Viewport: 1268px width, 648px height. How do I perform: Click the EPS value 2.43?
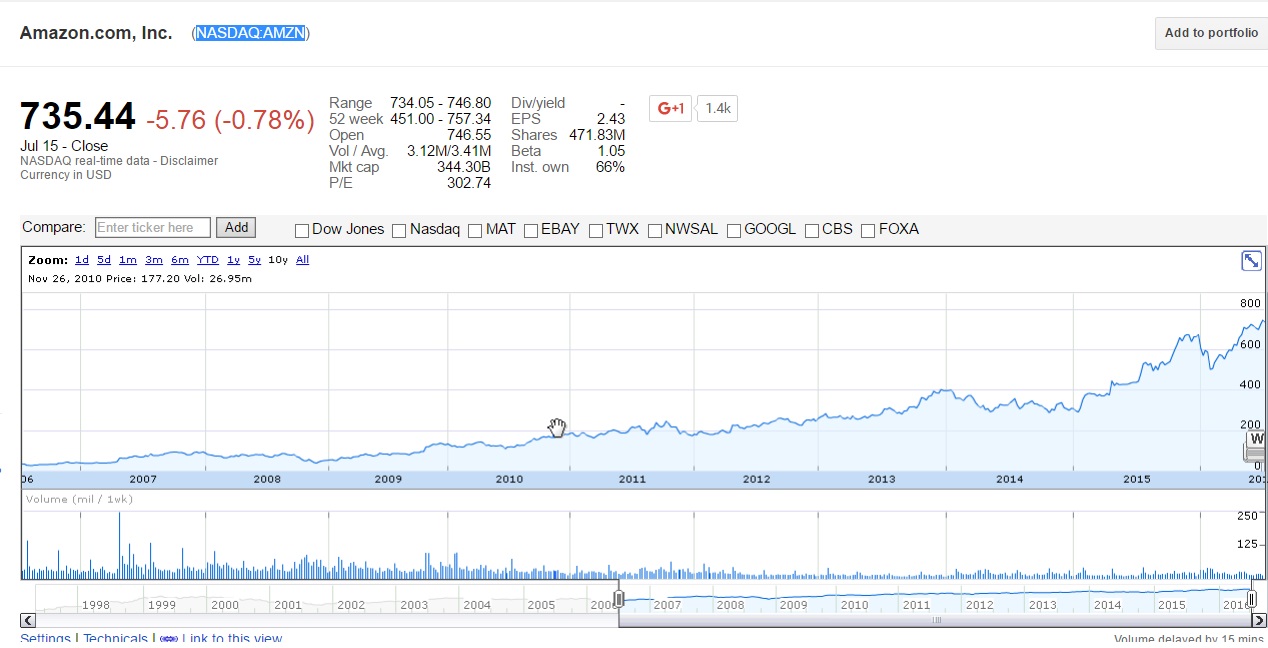coord(611,119)
